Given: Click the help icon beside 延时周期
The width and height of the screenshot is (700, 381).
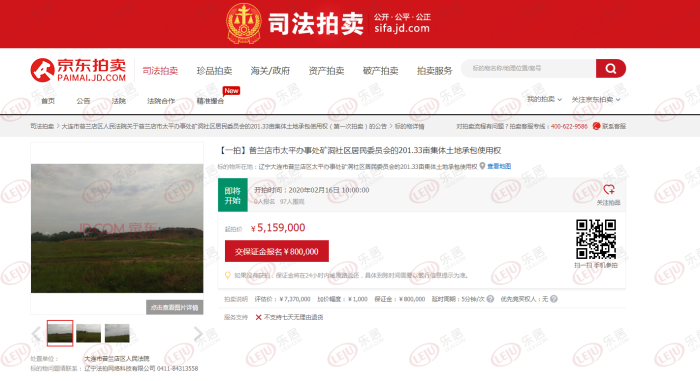Looking at the screenshot, I should (x=490, y=299).
